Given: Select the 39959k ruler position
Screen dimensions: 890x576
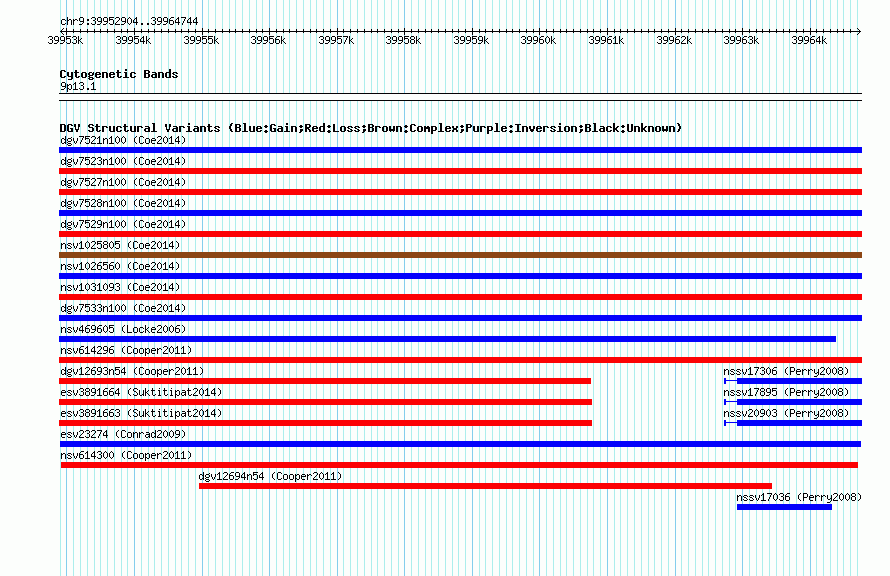Looking at the screenshot, I should 471,40.
